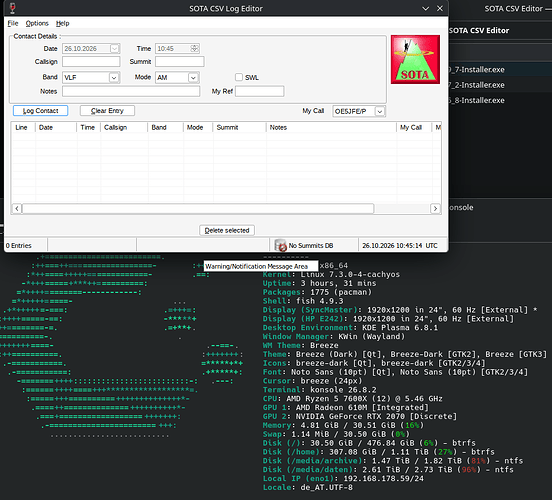The height and width of the screenshot is (500, 552).
Task: Click the Delete selected button
Action: coord(227,230)
